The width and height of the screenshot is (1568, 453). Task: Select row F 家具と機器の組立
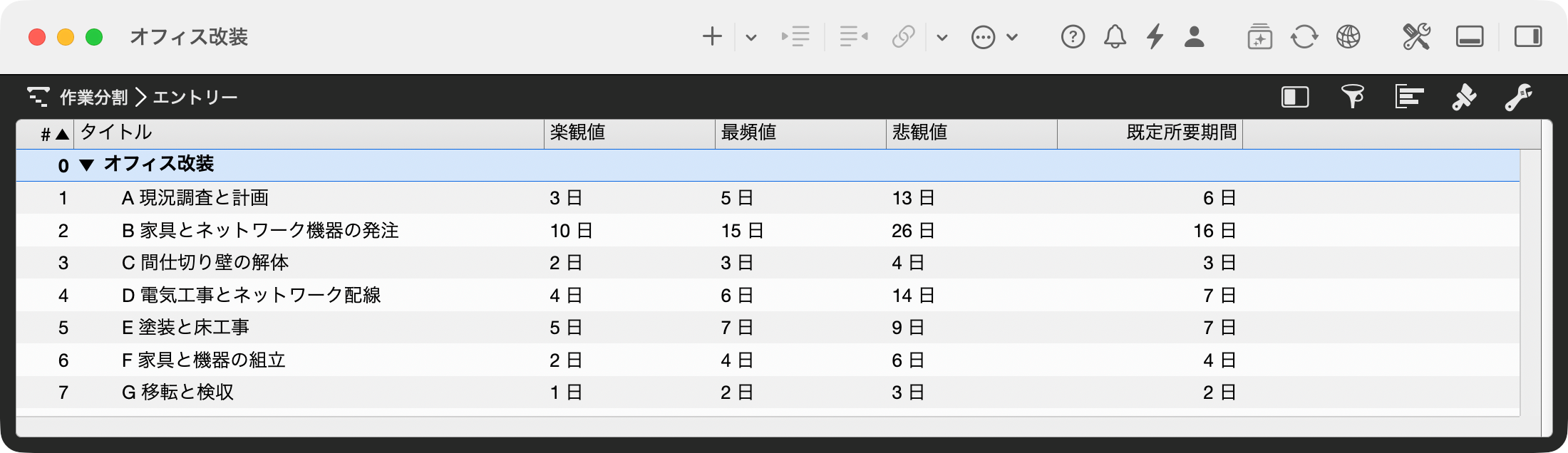tap(768, 360)
